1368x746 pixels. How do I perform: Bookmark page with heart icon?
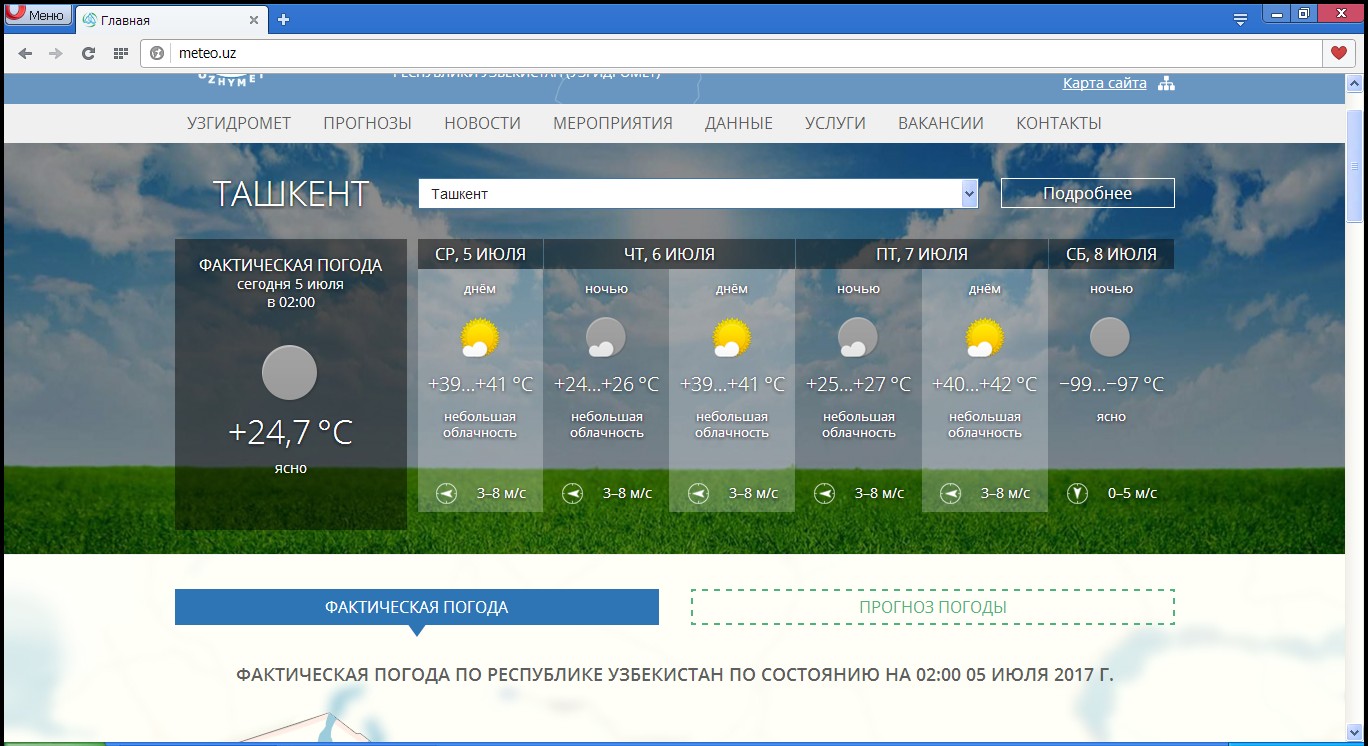[x=1337, y=53]
